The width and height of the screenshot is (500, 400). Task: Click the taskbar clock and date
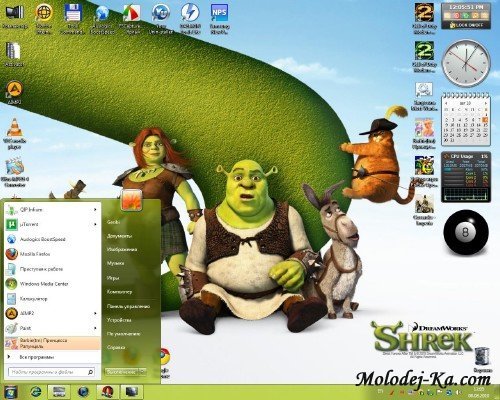coord(478,392)
